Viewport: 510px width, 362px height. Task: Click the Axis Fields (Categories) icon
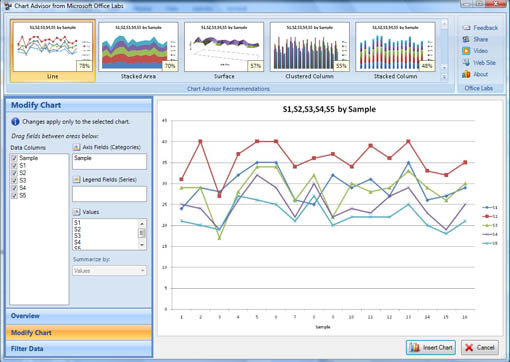(x=77, y=147)
